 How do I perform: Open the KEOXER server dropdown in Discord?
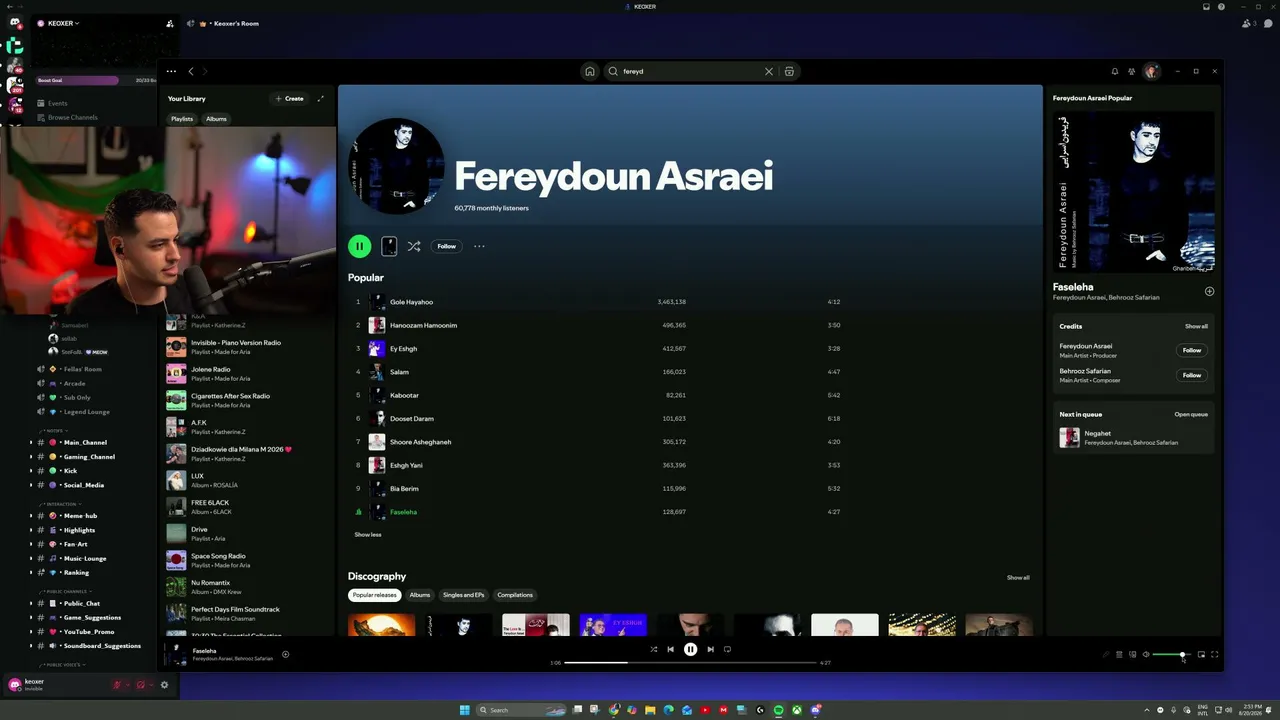point(63,23)
